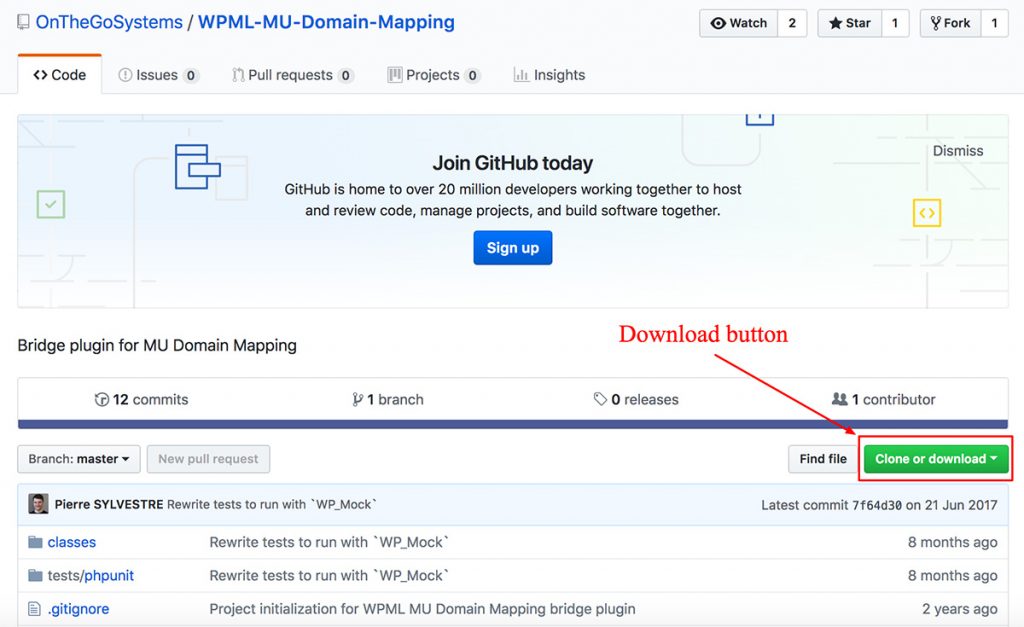Click the classes folder icon

tap(35, 542)
